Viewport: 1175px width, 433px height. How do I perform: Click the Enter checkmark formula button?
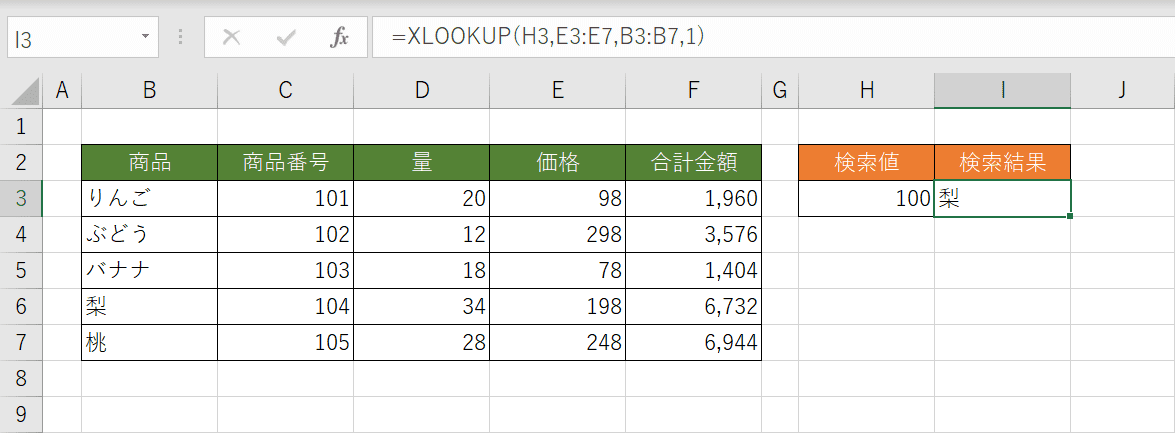pos(286,38)
